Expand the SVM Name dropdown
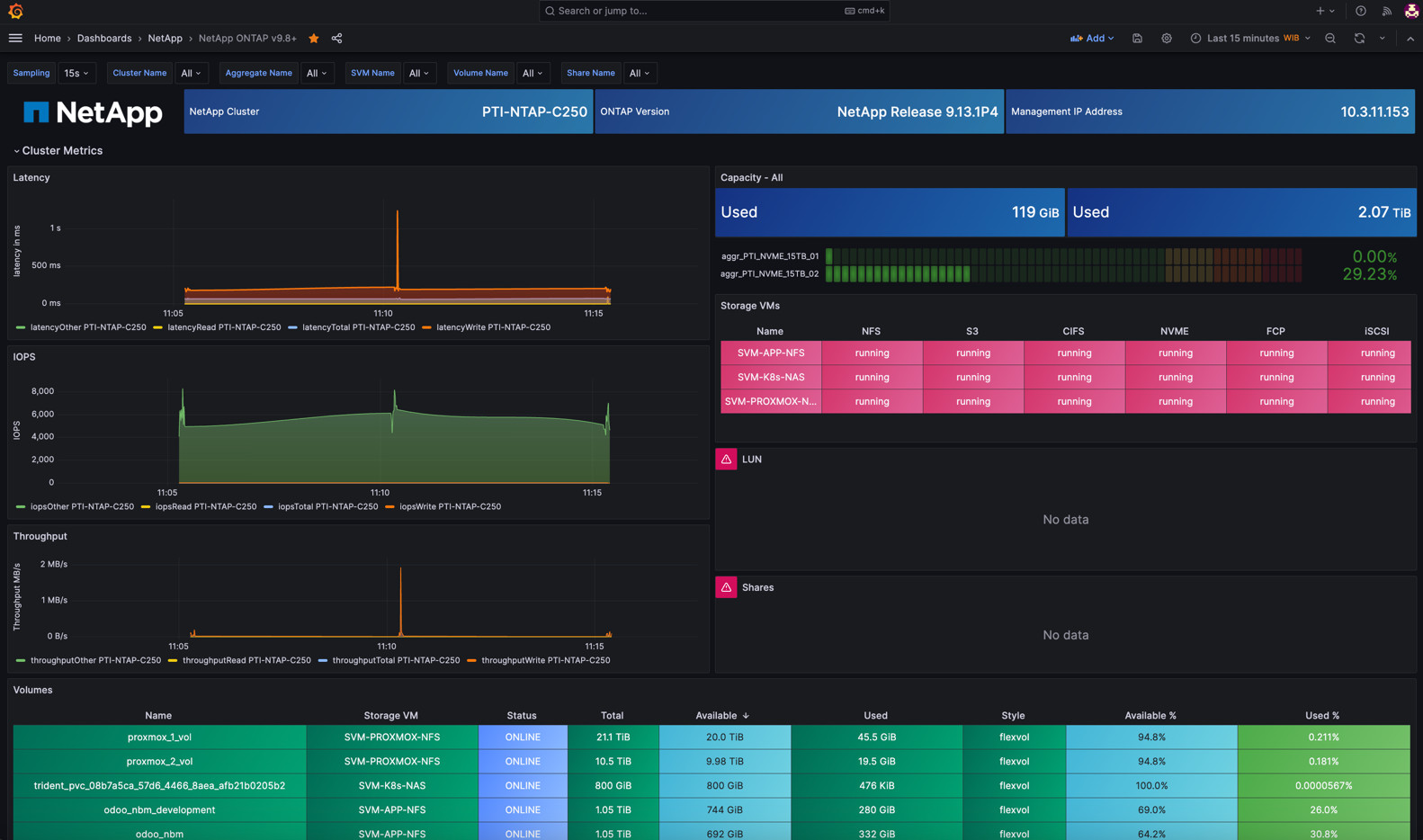 click(x=418, y=73)
